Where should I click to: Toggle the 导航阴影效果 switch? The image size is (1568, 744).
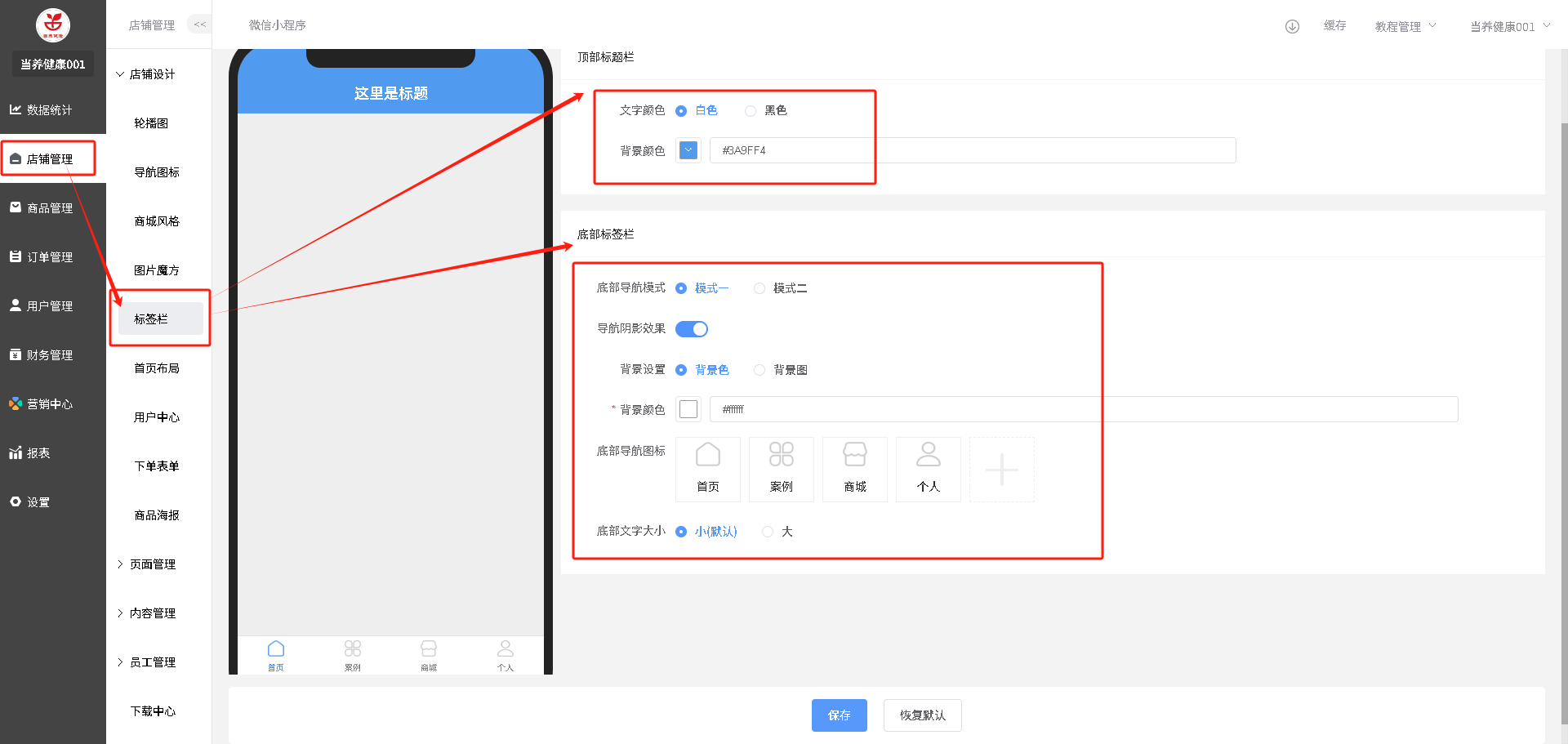692,329
